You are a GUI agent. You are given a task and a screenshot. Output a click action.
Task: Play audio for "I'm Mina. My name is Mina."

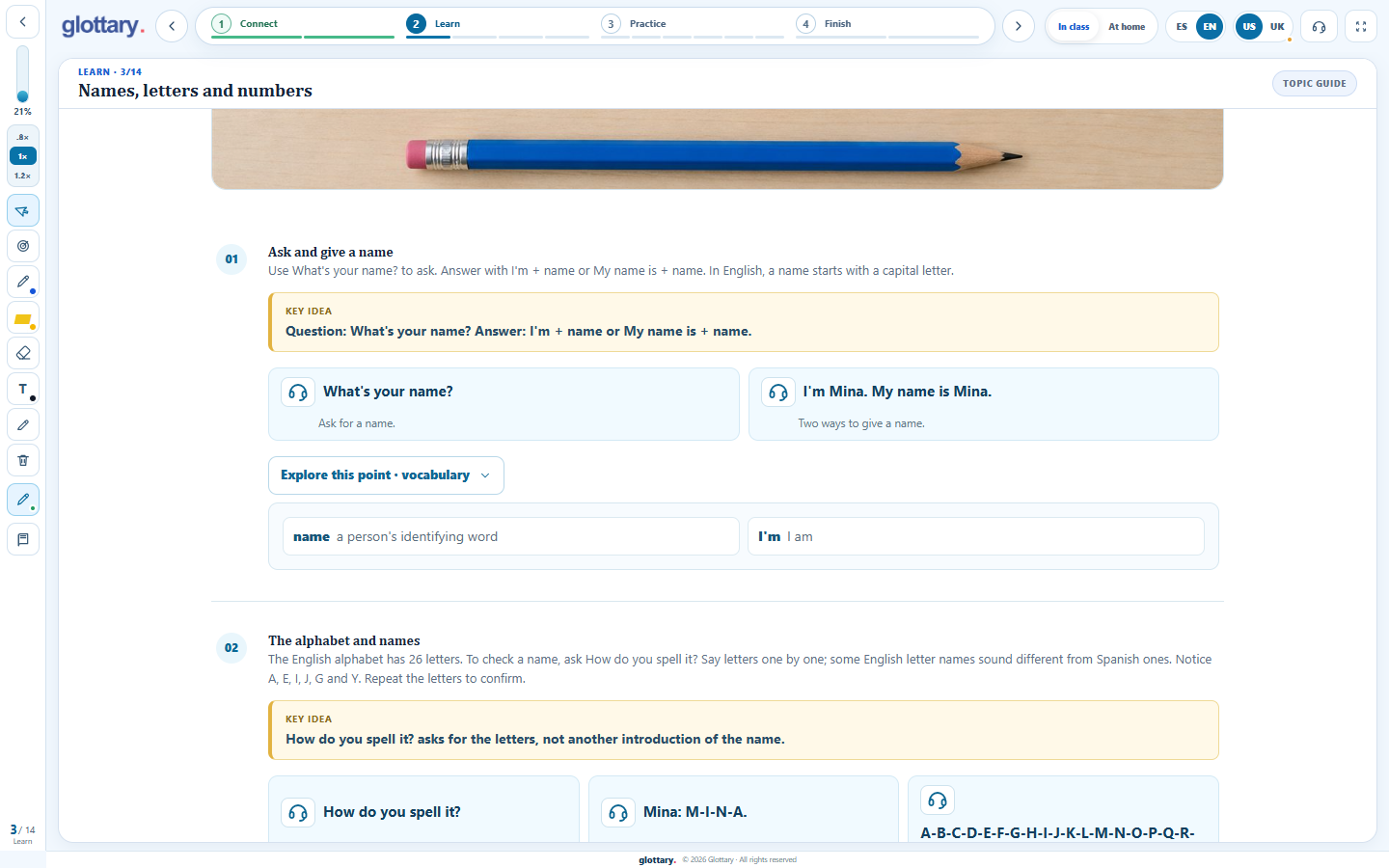click(778, 392)
